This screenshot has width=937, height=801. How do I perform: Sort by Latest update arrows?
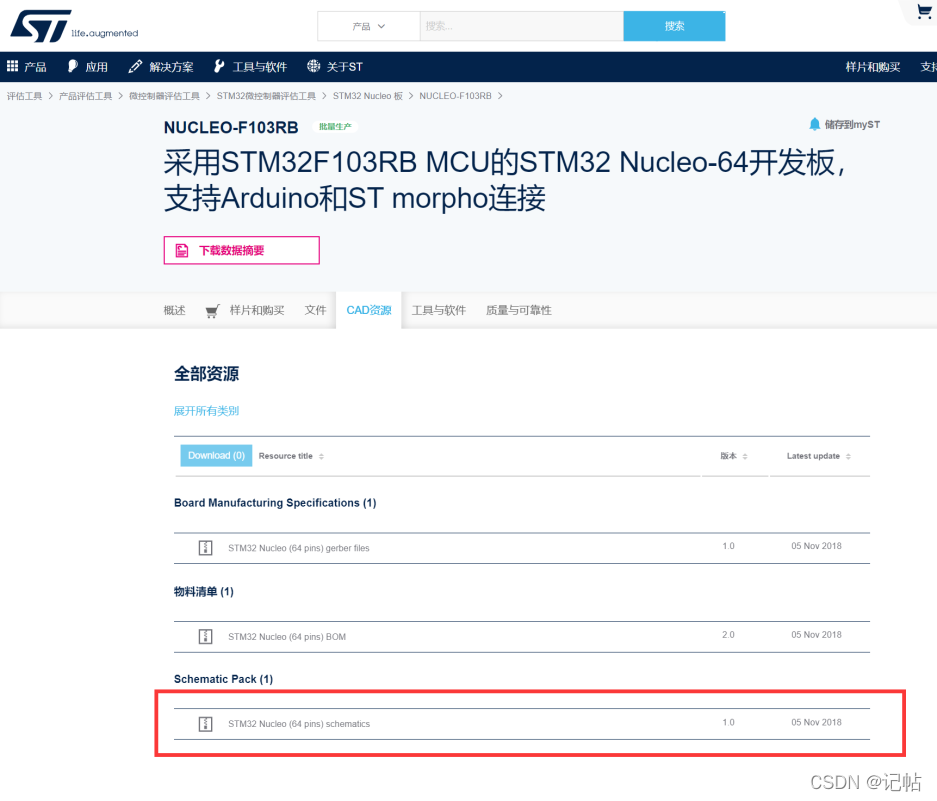click(848, 456)
